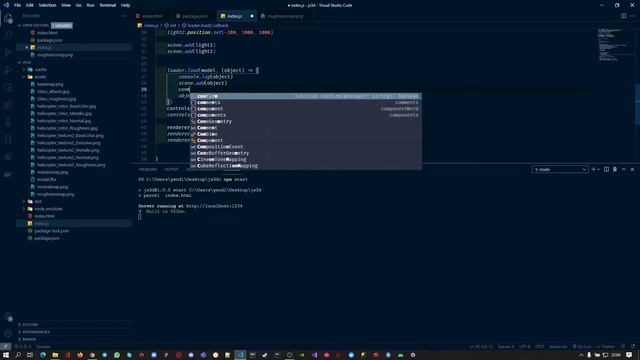
Task: Open File Explorer from taskbar
Action: click(x=55, y=355)
